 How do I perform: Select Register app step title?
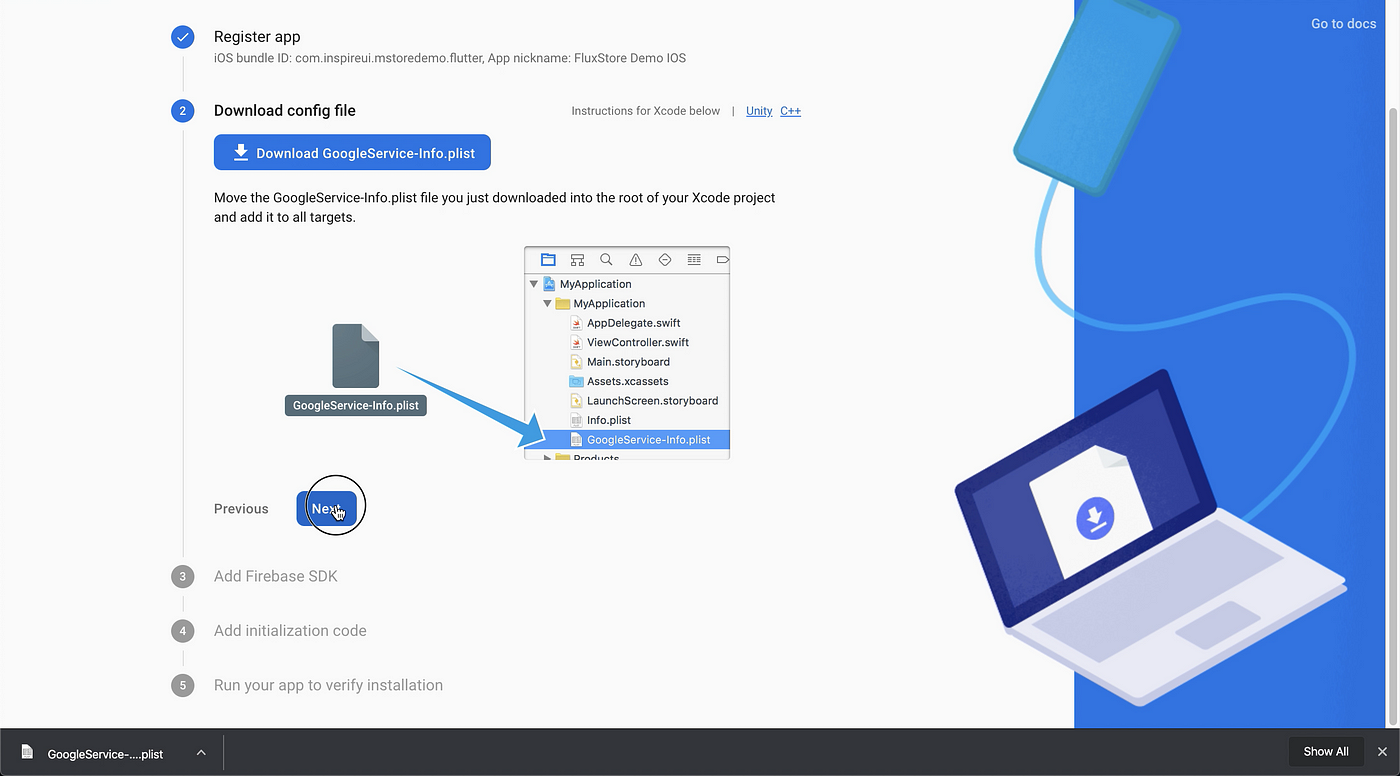pyautogui.click(x=257, y=37)
